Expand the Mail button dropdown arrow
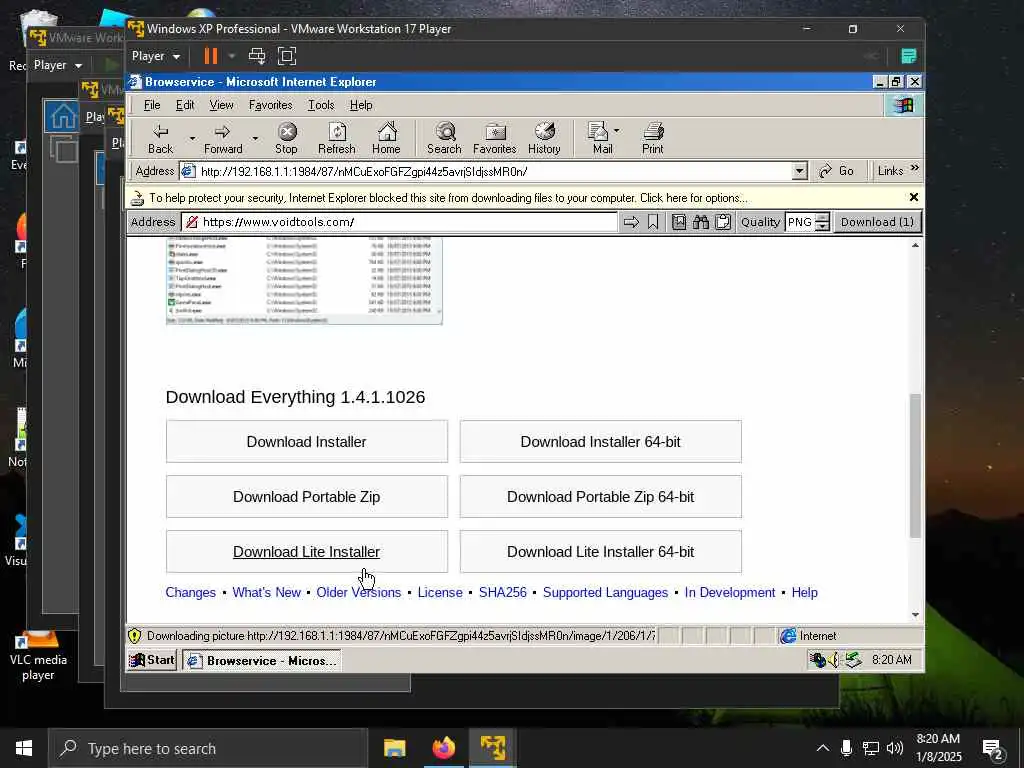Viewport: 1024px width, 768px height. tap(616, 131)
